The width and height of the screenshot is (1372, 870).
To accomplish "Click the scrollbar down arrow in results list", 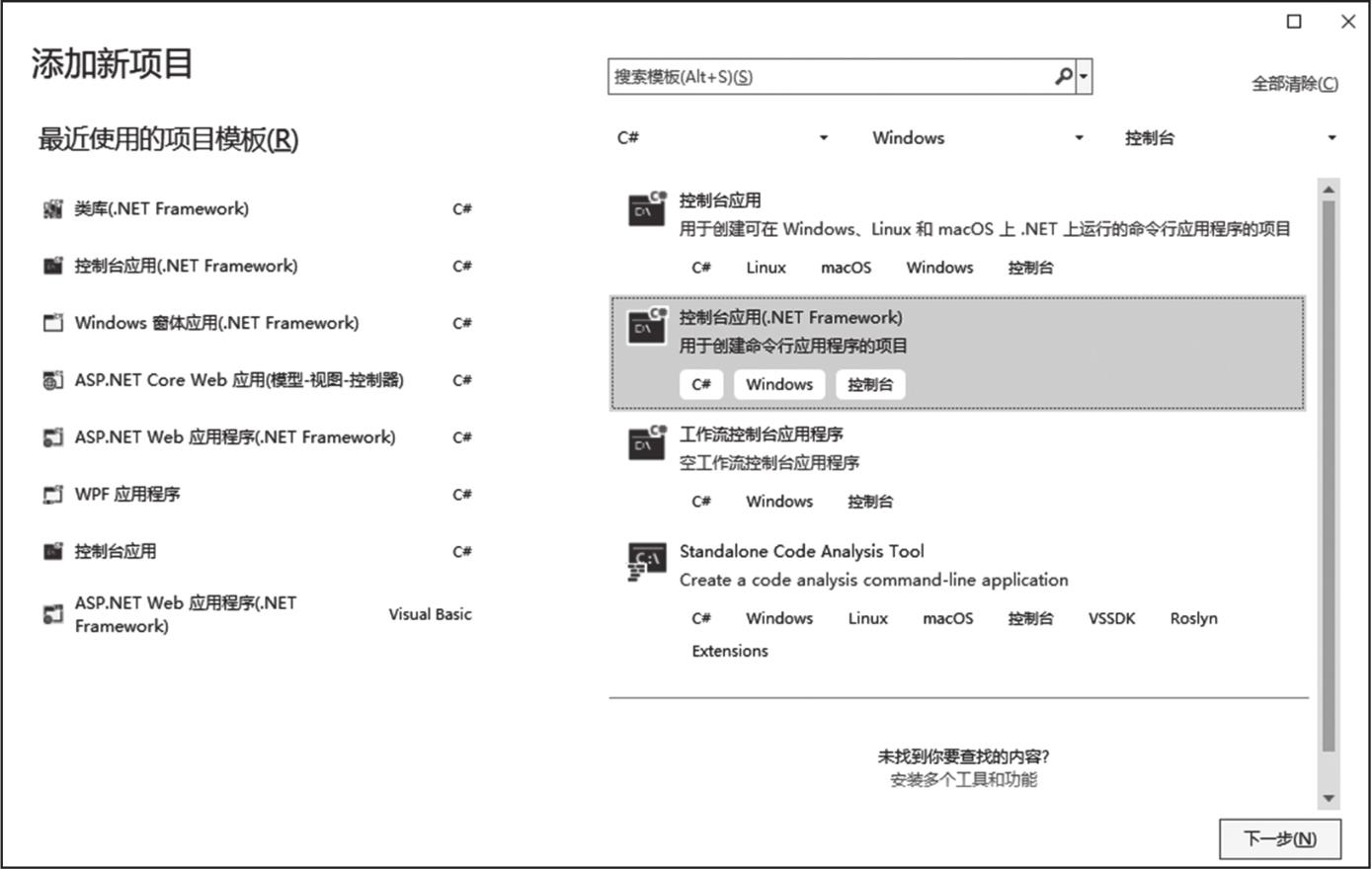I will pos(1329,798).
